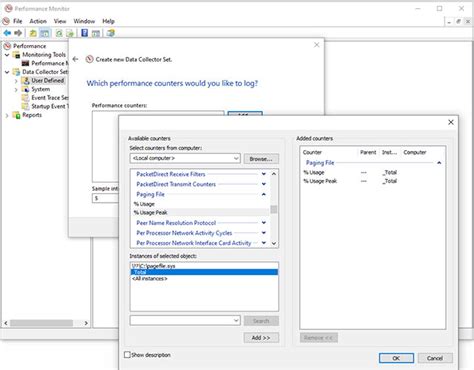Viewport: 474px width, 370px height.
Task: Collapse the Data Collector Sets tree node
Action: click(7, 72)
